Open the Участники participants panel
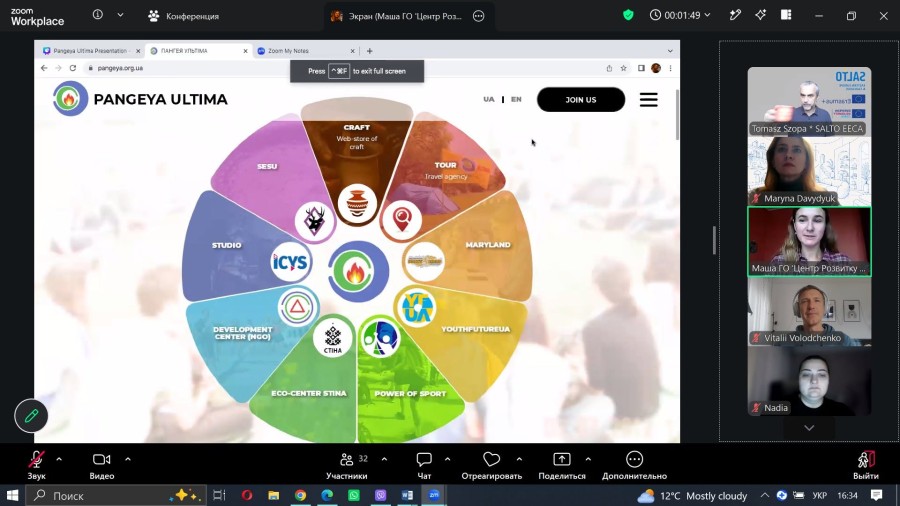This screenshot has width=900, height=506. (347, 465)
